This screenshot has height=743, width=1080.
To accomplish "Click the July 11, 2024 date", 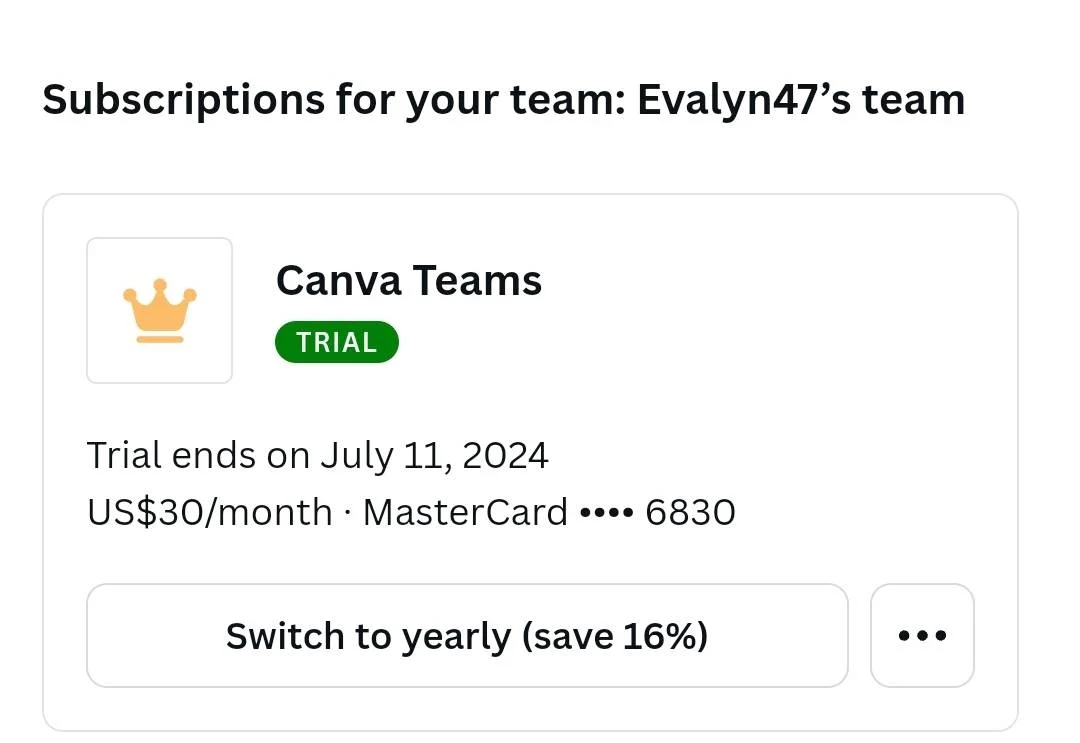I will click(x=435, y=456).
